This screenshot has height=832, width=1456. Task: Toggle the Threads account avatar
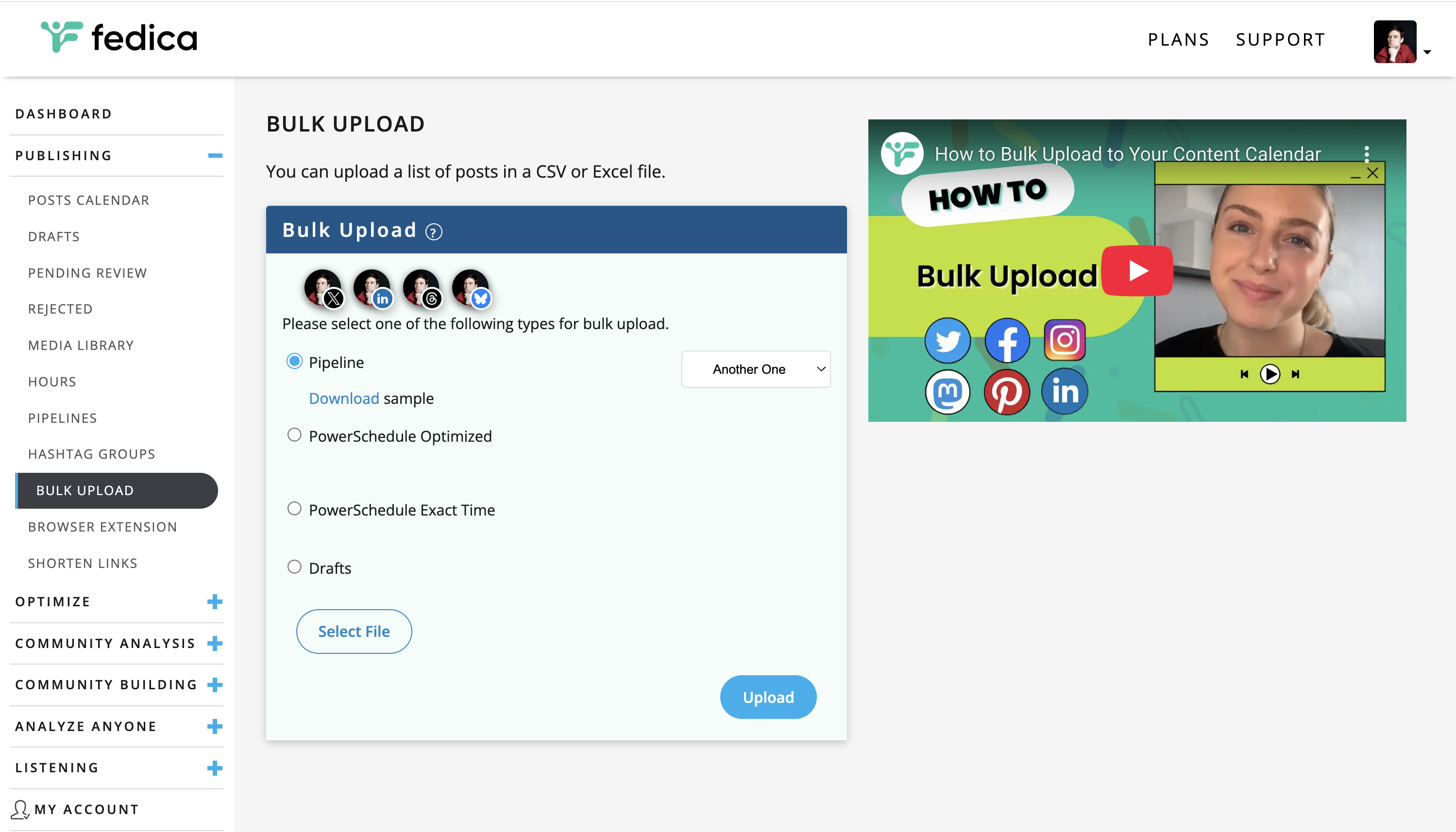[422, 287]
